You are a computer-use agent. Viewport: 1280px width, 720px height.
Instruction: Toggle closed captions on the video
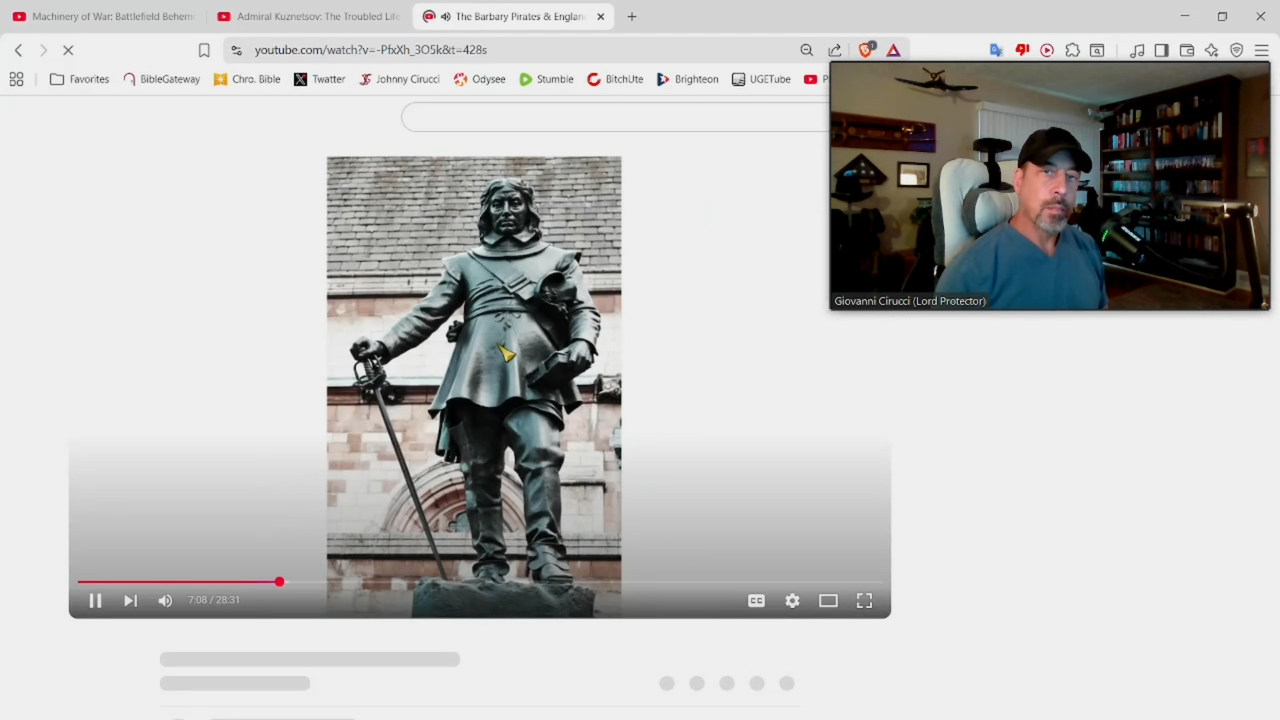[756, 600]
